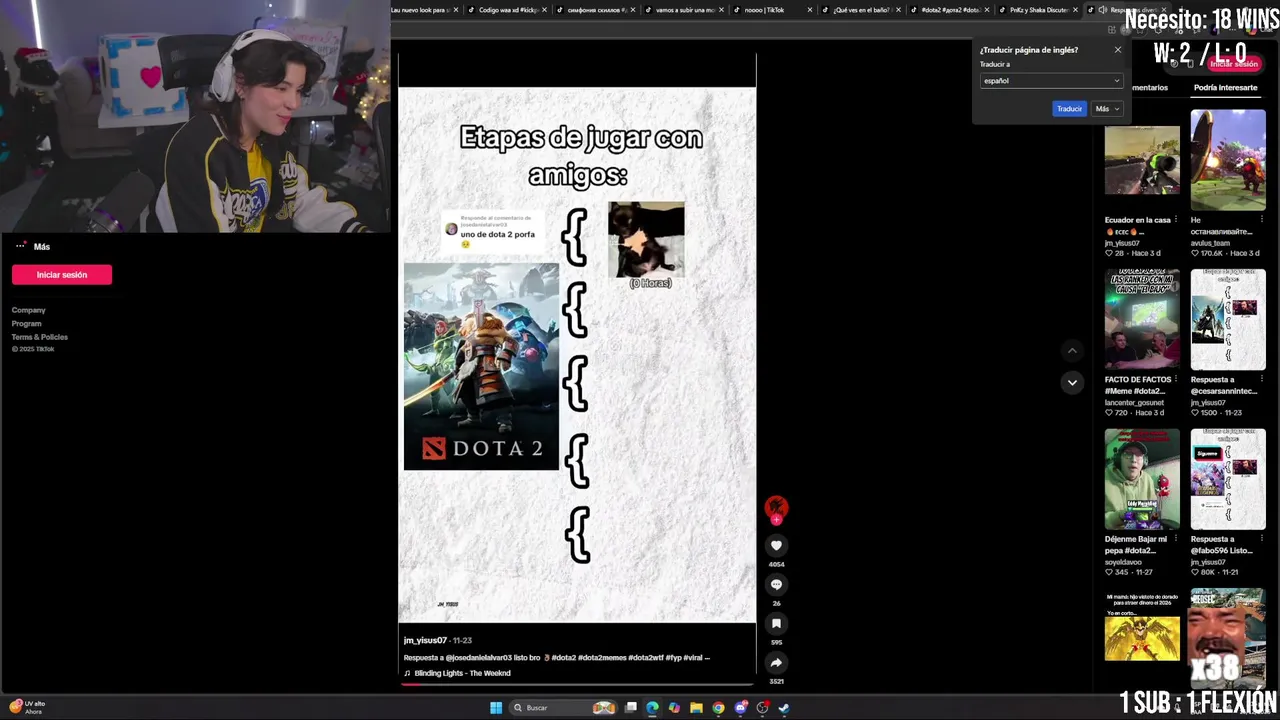Open 'FACTO DE FACTOS' recommended video
This screenshot has height=720, width=1280.
point(1142,319)
